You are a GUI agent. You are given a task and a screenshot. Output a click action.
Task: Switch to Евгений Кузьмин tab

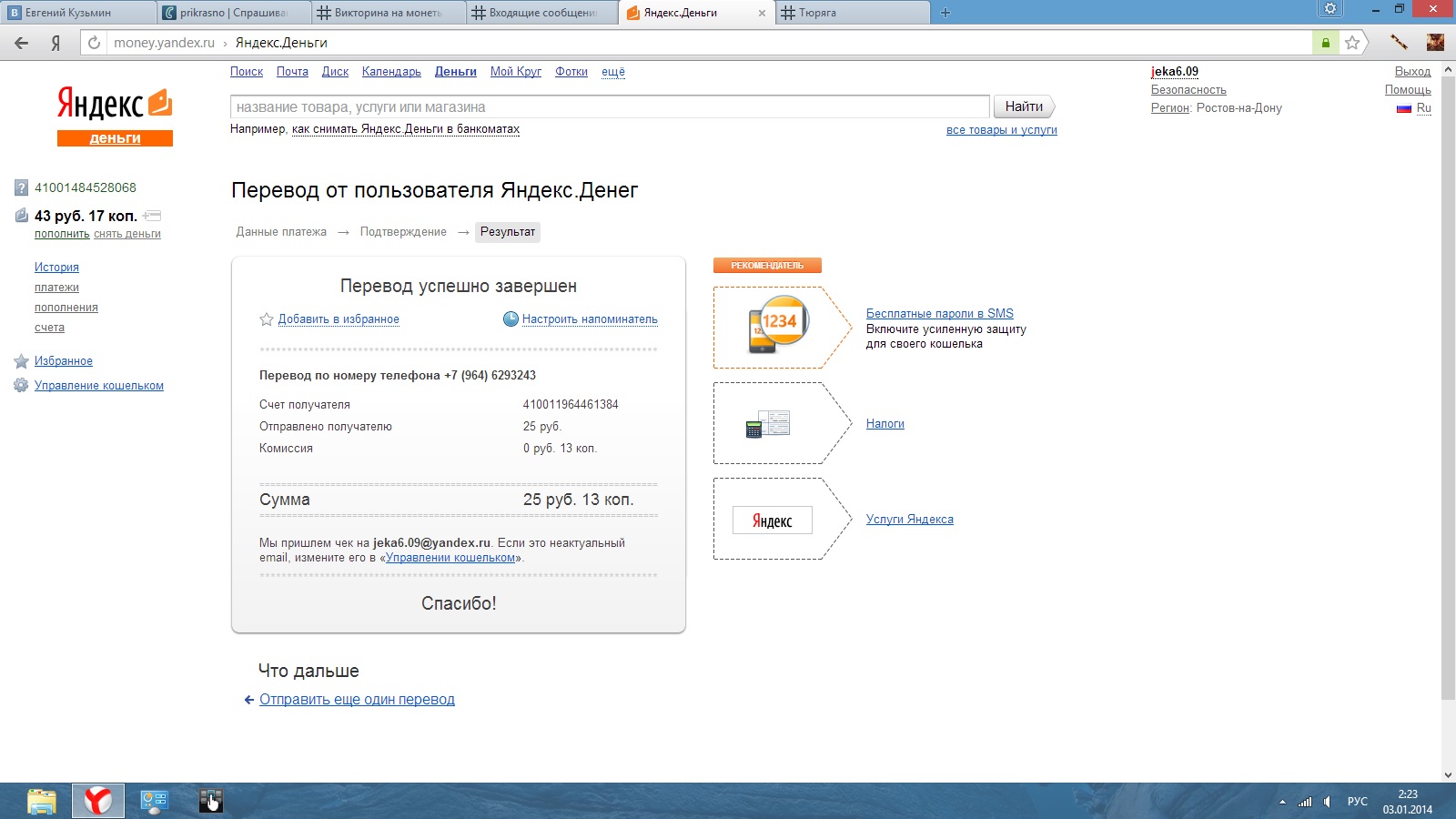click(x=78, y=13)
